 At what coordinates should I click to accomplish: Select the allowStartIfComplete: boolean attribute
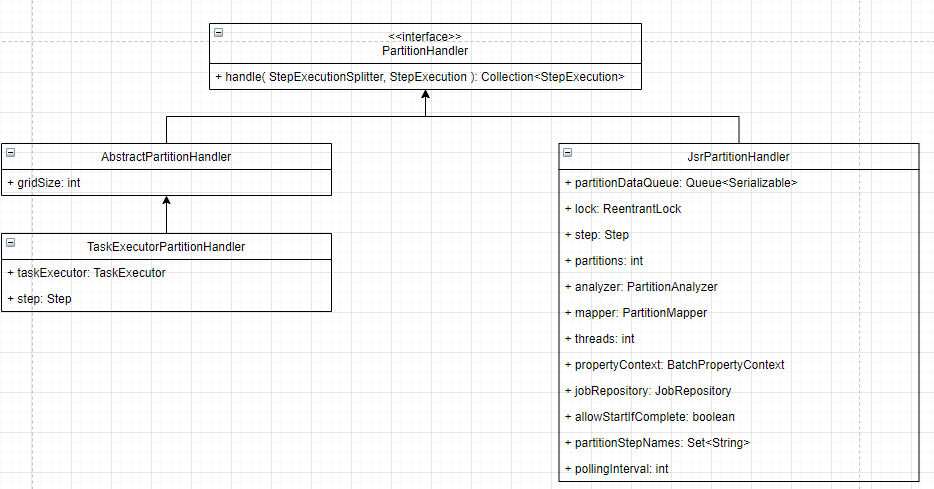click(x=739, y=417)
